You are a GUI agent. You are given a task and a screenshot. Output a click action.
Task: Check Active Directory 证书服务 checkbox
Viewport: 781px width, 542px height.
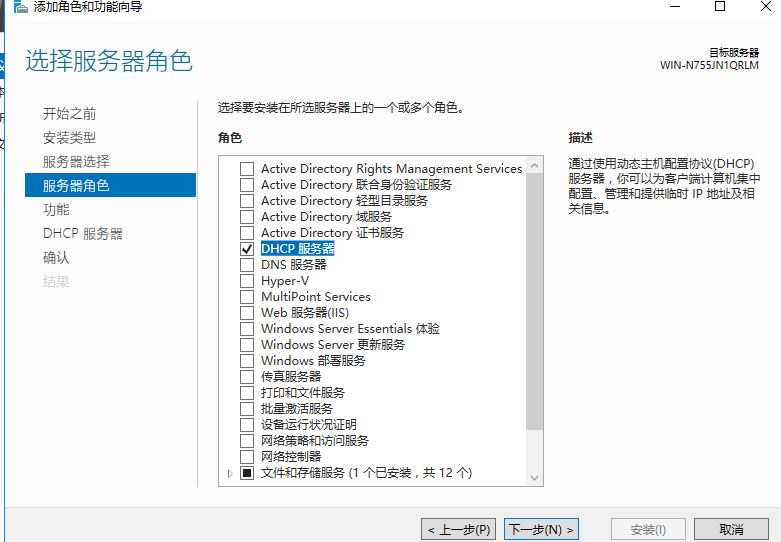[x=247, y=233]
